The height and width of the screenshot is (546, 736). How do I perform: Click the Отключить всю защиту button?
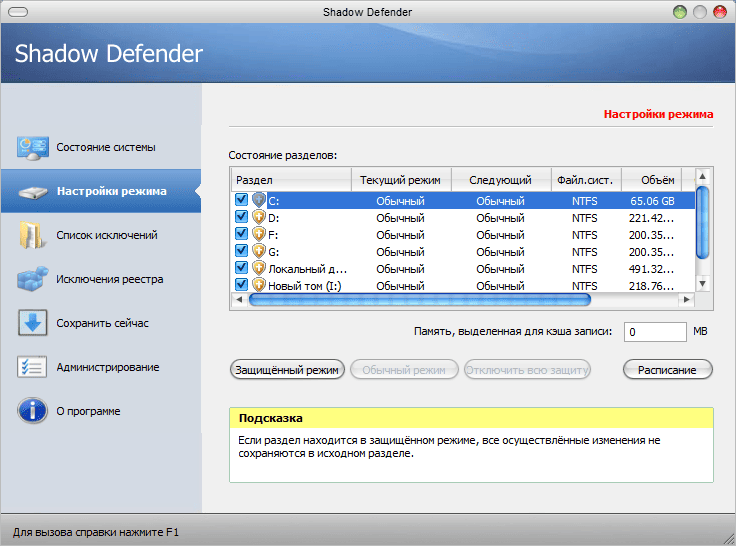527,369
